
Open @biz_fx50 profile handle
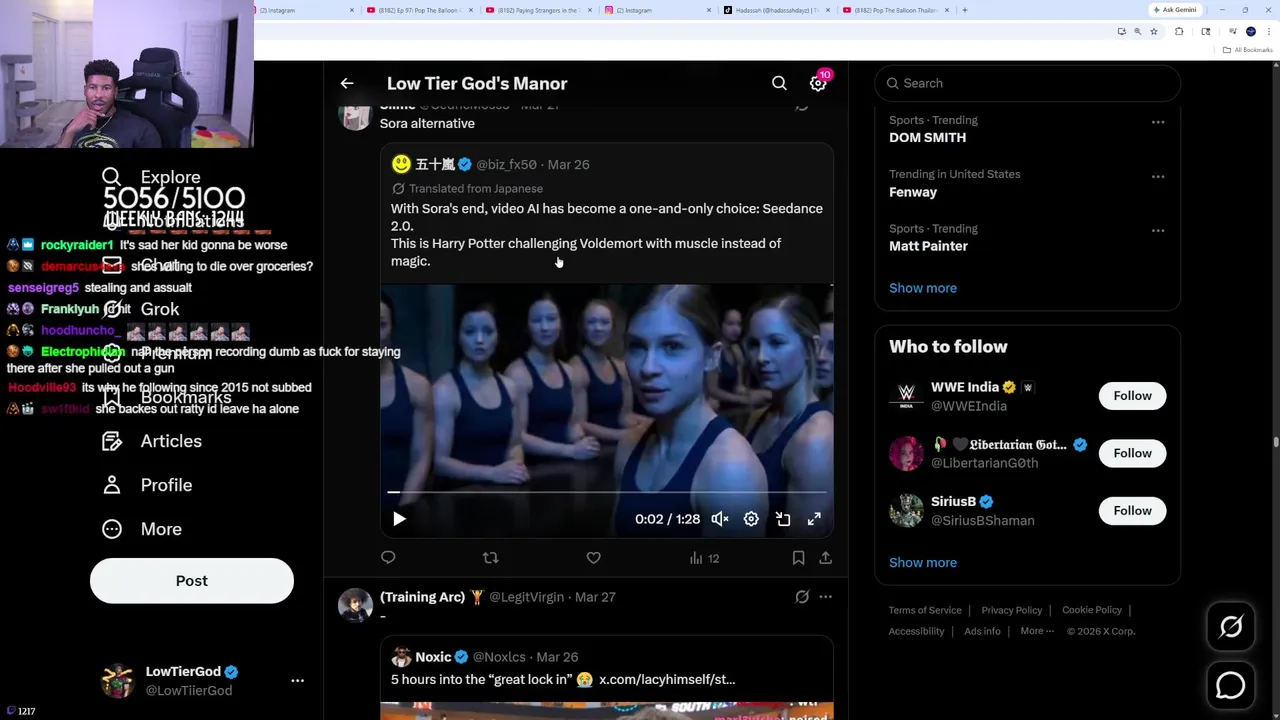(x=506, y=164)
